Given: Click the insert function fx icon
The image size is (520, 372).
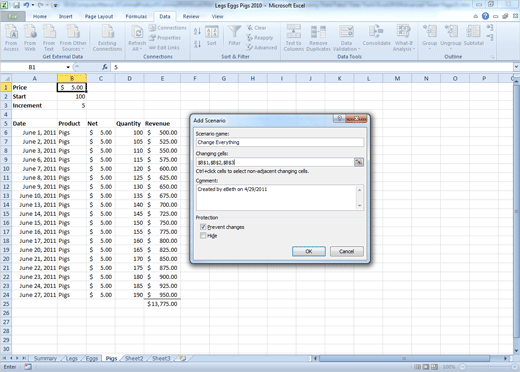Looking at the screenshot, I should (x=105, y=67).
